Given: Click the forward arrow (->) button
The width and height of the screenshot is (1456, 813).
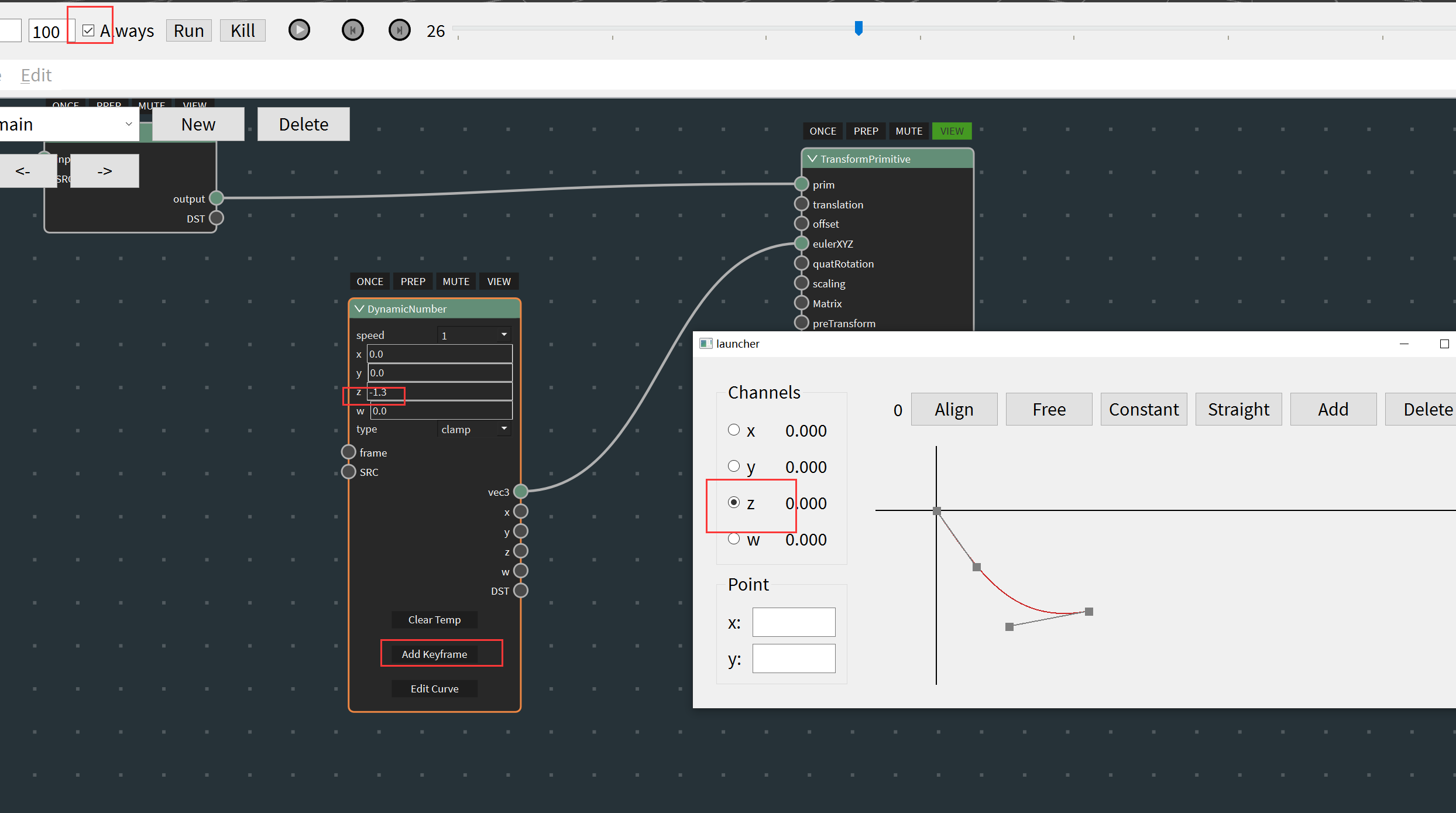Looking at the screenshot, I should coord(105,171).
